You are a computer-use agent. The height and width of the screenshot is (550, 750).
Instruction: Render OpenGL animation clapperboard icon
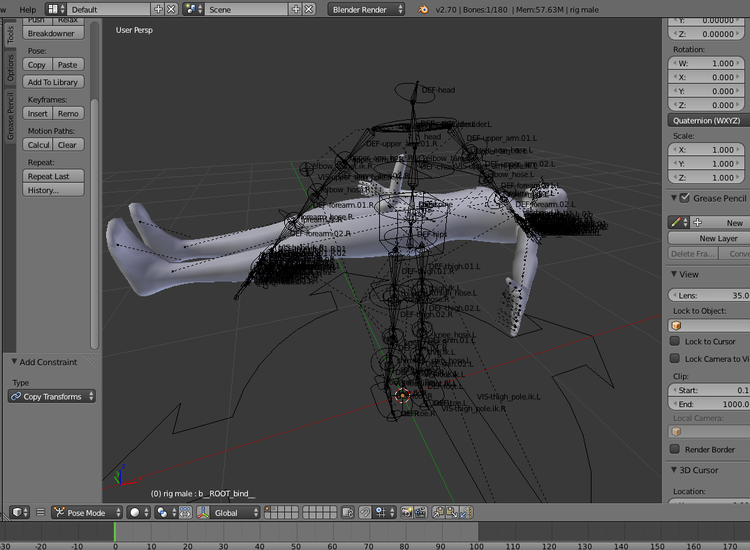point(420,513)
